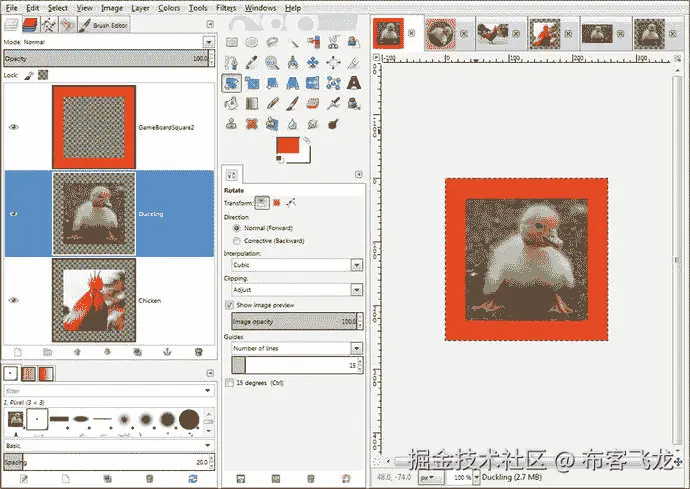Open the Layer menu
Viewport: 690px width, 489px height.
140,8
